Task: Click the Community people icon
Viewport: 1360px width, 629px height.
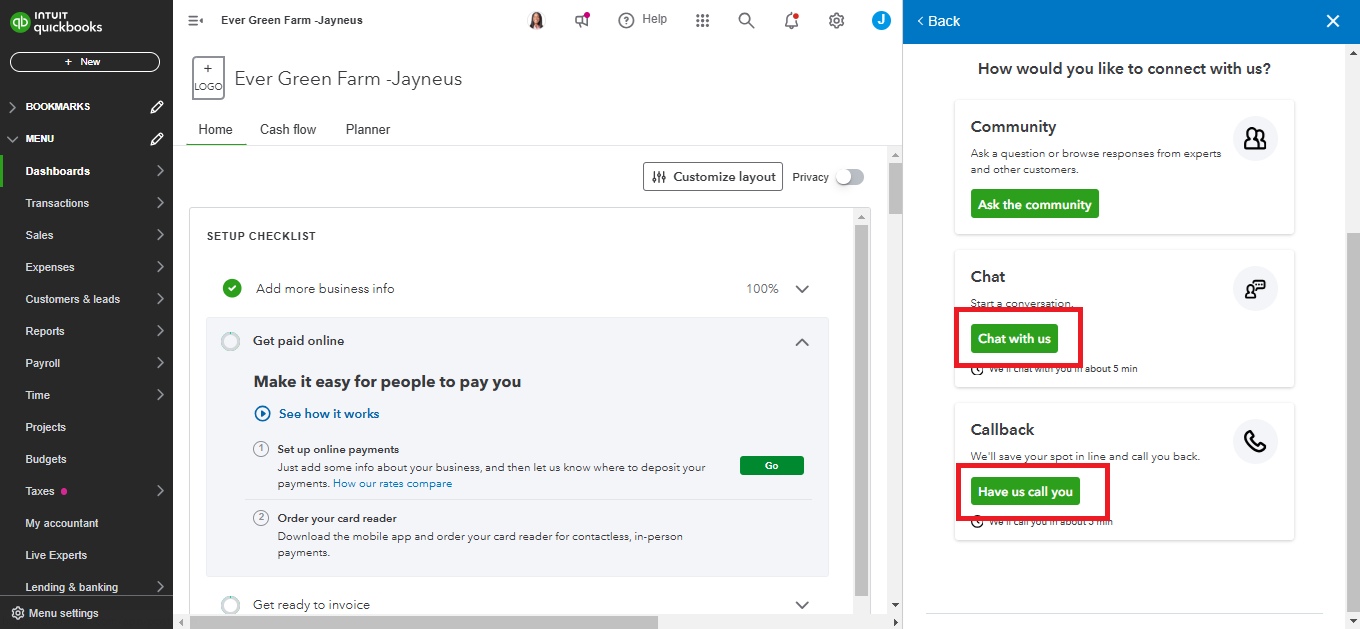Action: click(1255, 138)
